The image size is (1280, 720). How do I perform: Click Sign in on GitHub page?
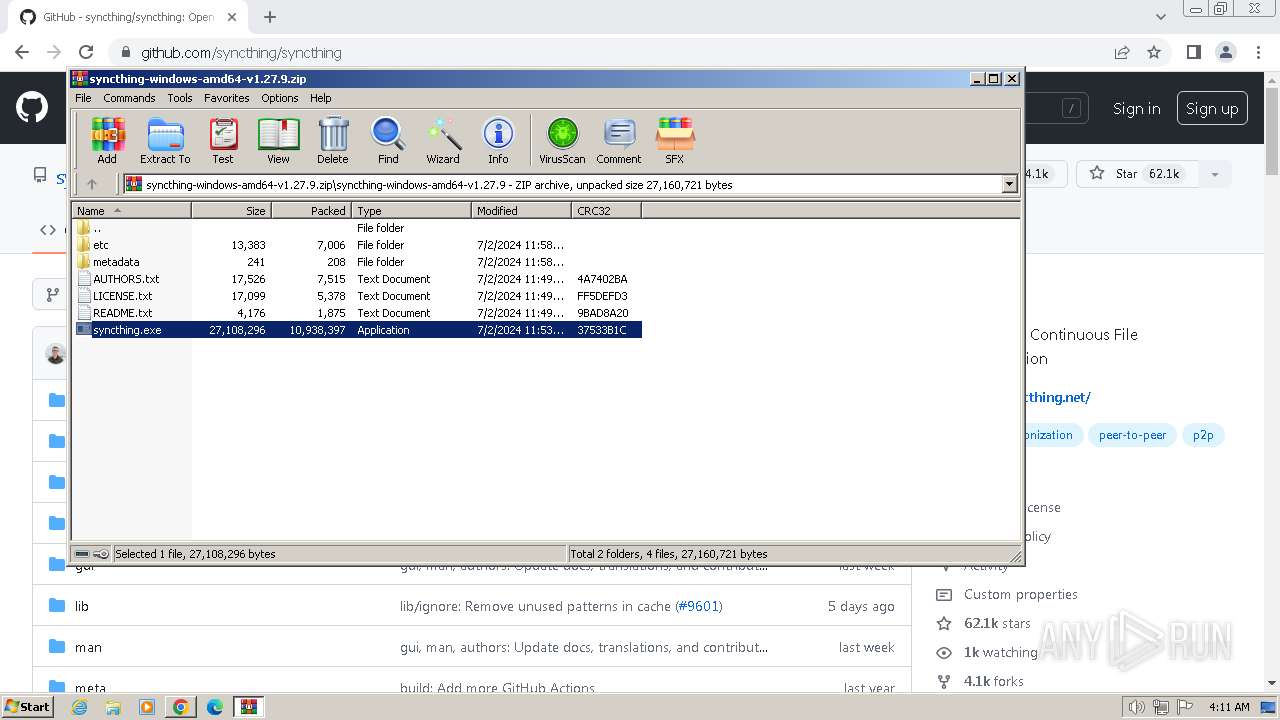point(1136,109)
